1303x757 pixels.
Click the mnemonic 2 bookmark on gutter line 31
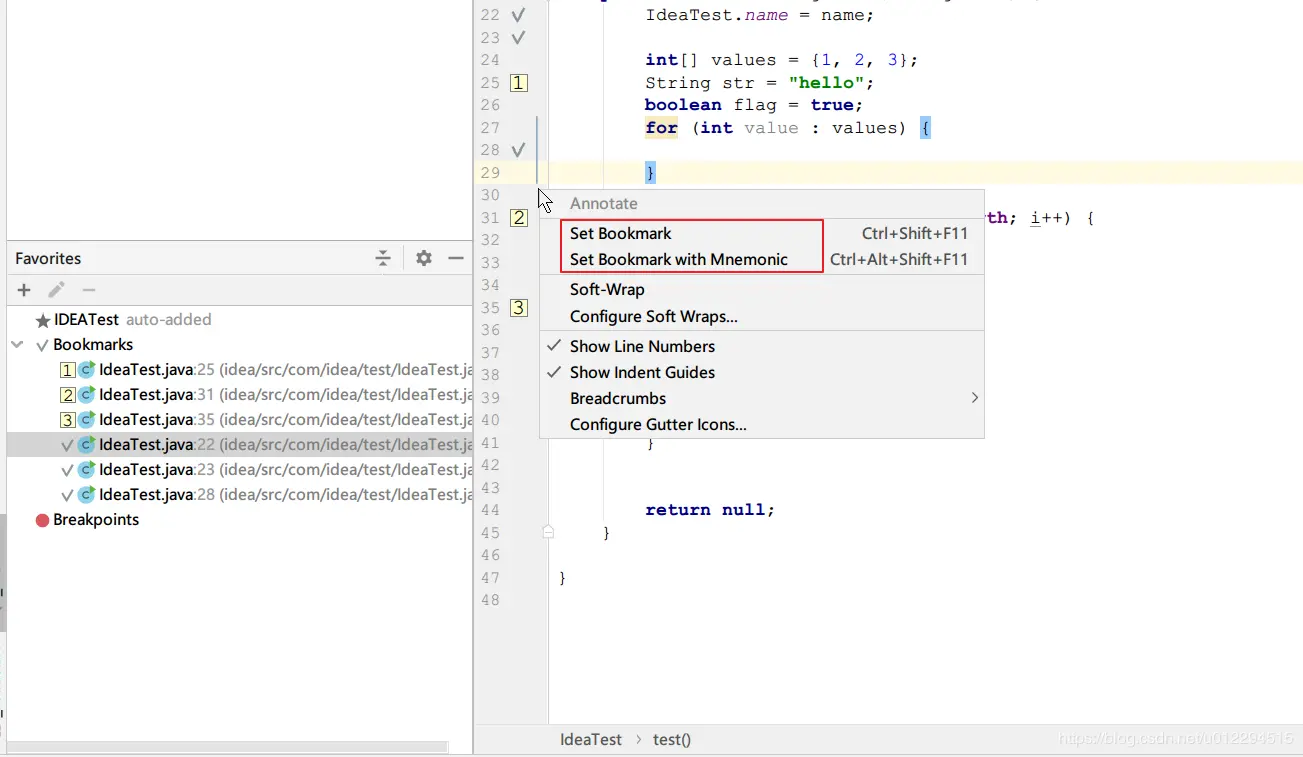point(518,218)
